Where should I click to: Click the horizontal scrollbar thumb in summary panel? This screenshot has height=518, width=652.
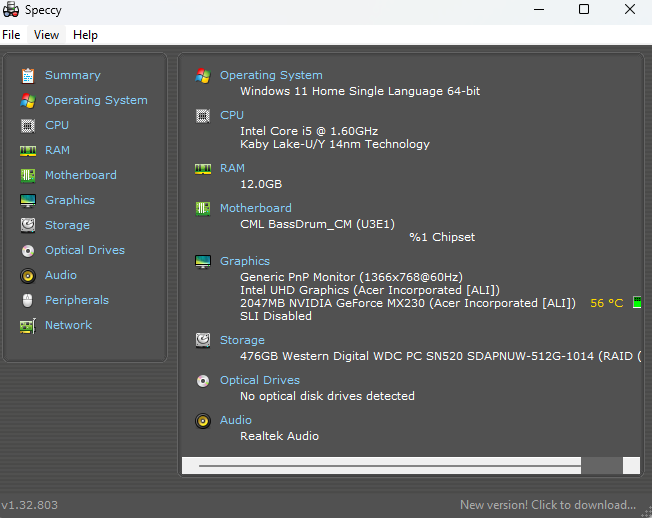602,466
